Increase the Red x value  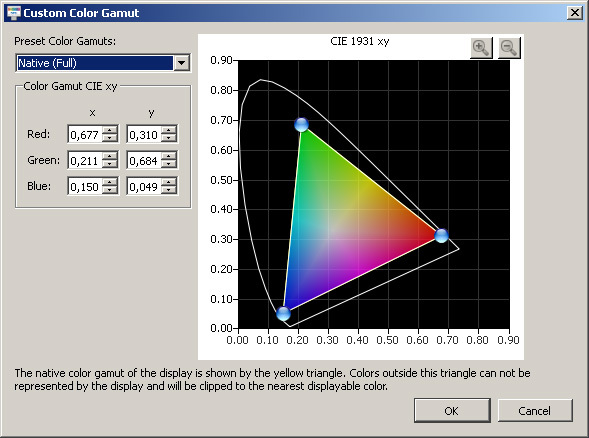110,130
